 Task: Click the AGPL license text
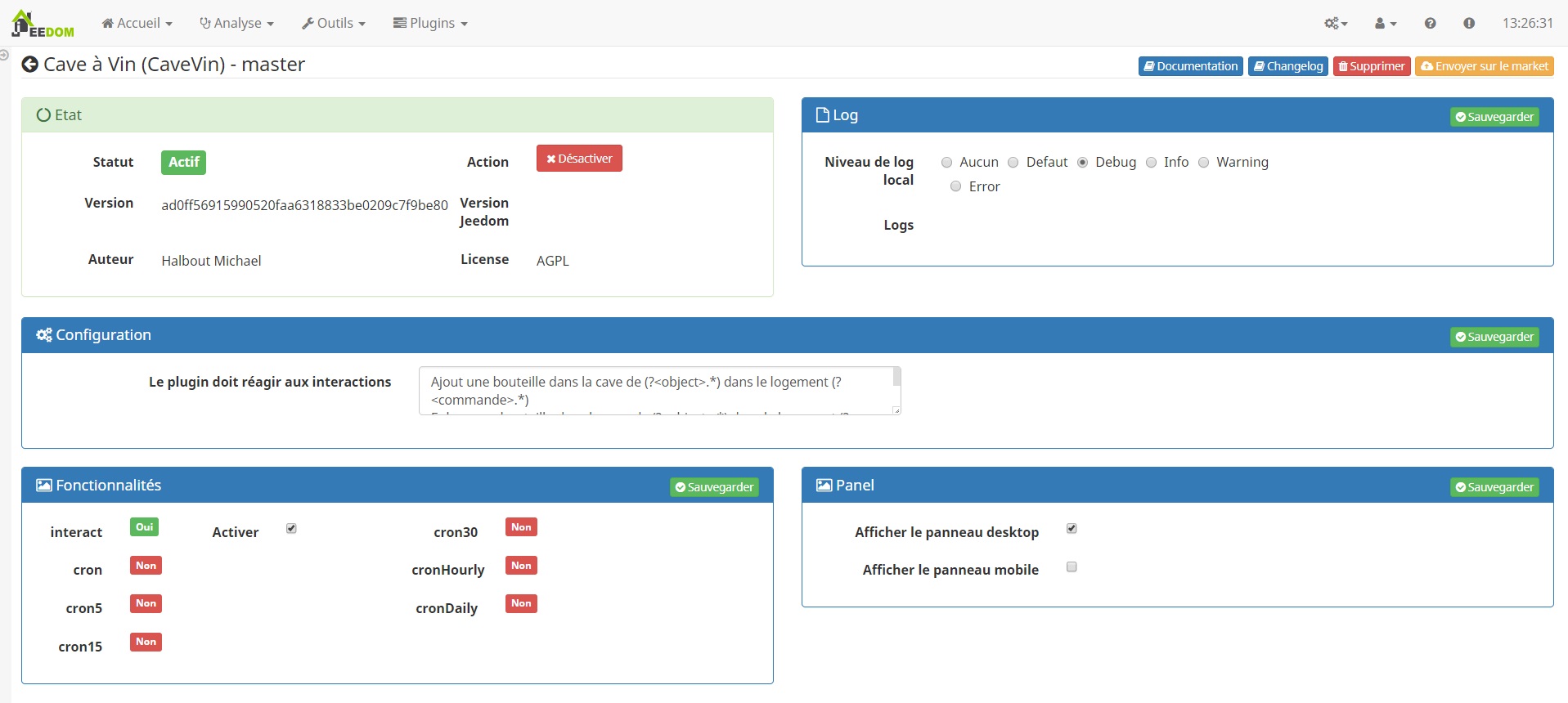(x=552, y=261)
